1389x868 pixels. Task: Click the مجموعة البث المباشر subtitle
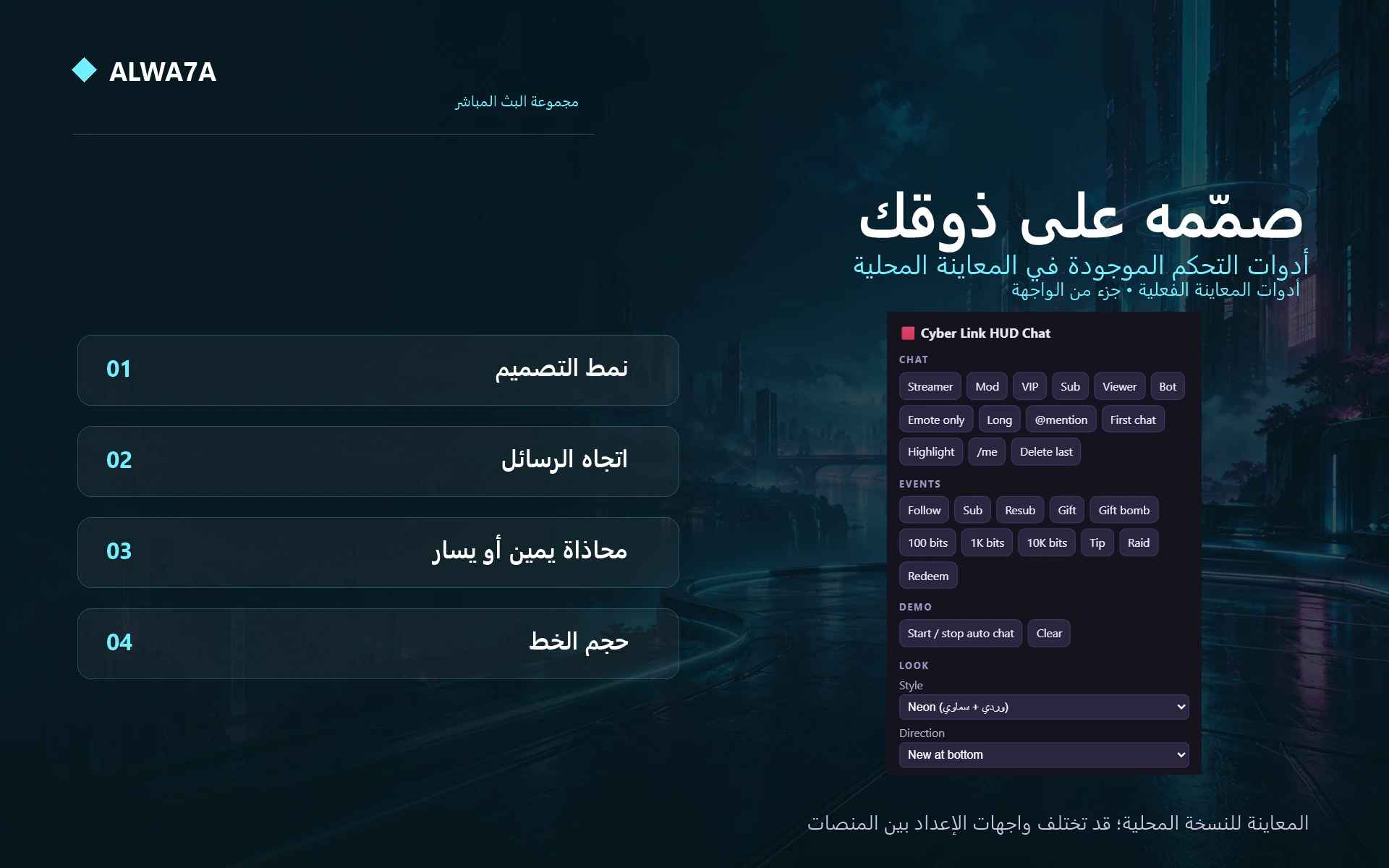point(517,102)
